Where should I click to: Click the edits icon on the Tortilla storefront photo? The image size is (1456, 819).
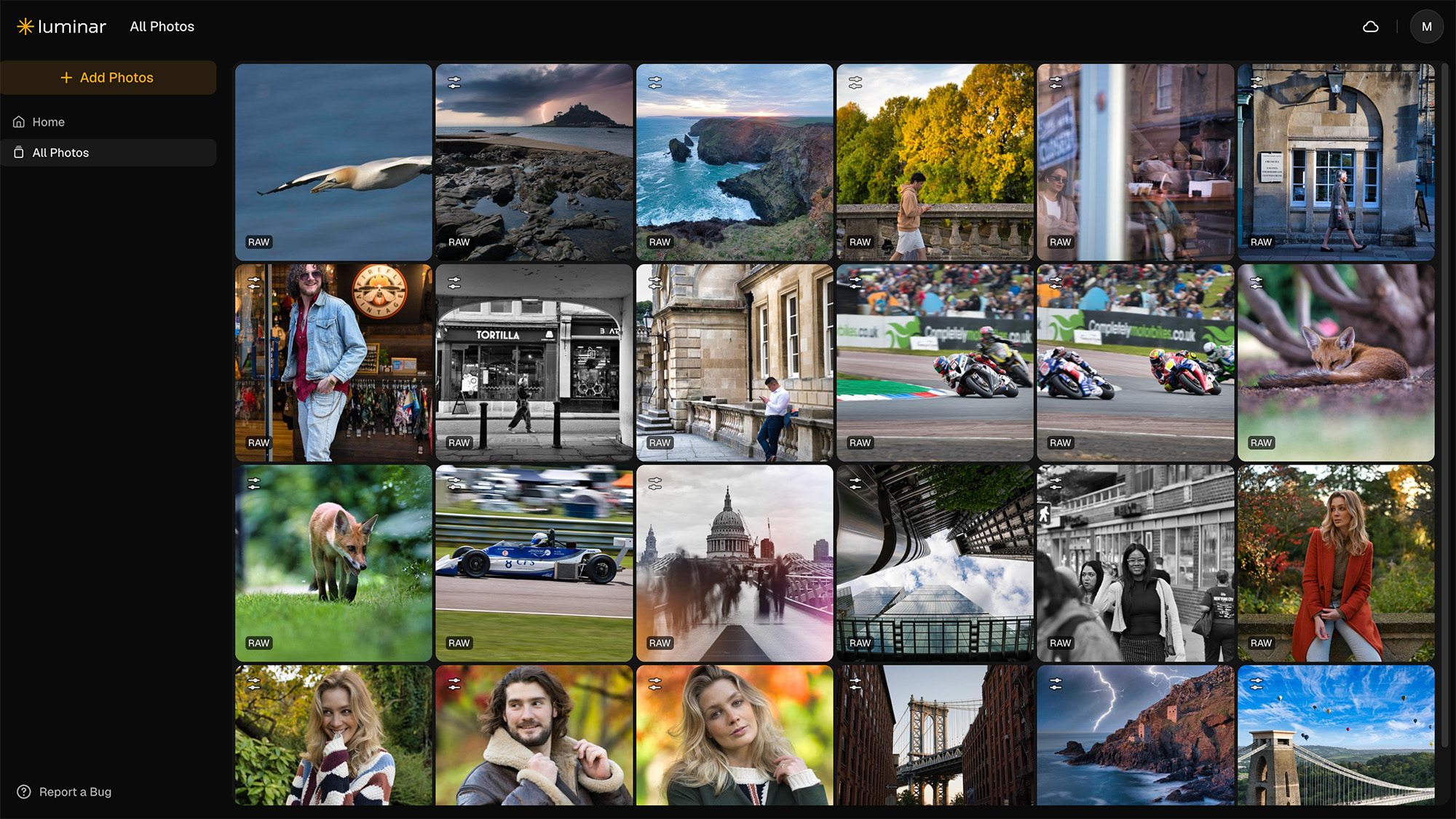(x=454, y=283)
